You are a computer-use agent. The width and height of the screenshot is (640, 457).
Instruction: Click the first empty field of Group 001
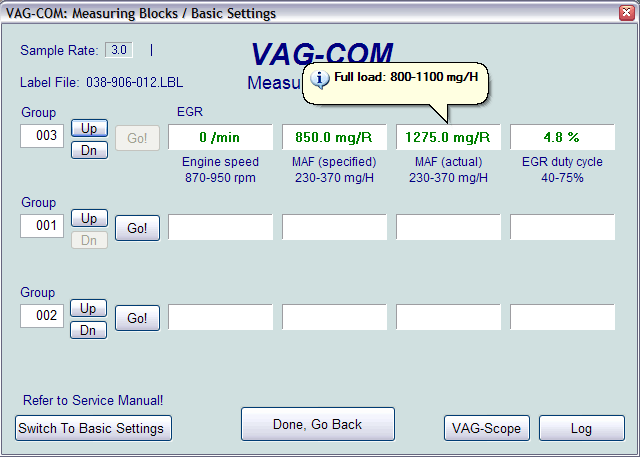pyautogui.click(x=220, y=227)
